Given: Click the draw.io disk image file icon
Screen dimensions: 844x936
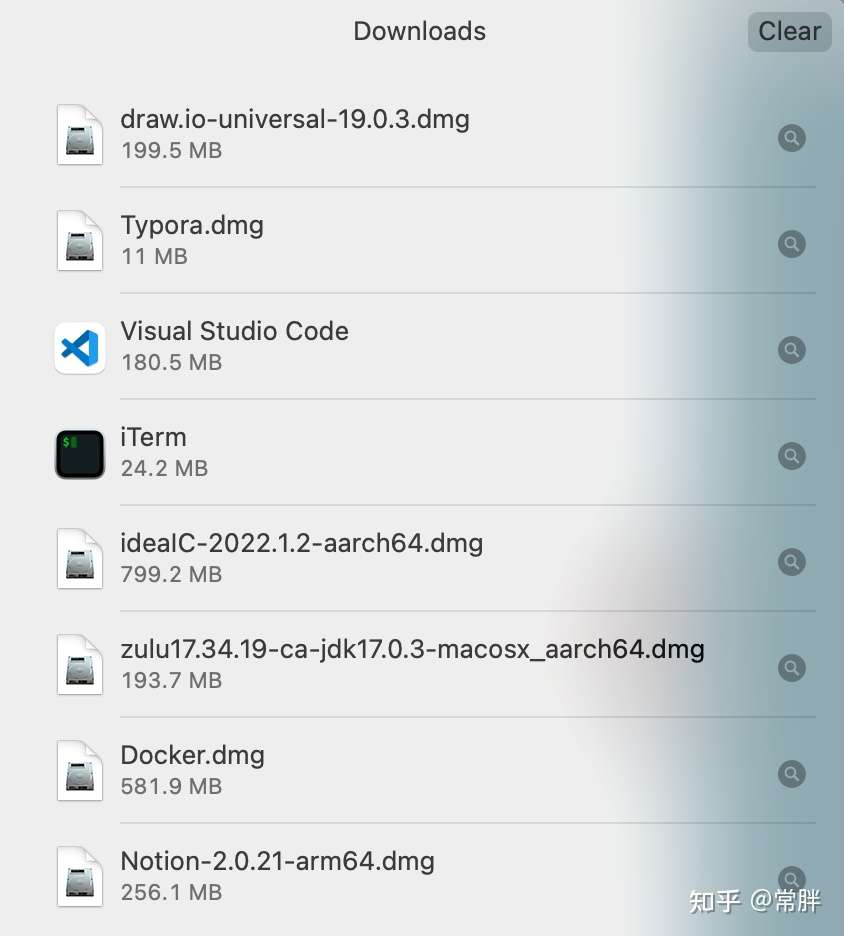Looking at the screenshot, I should click(x=80, y=136).
